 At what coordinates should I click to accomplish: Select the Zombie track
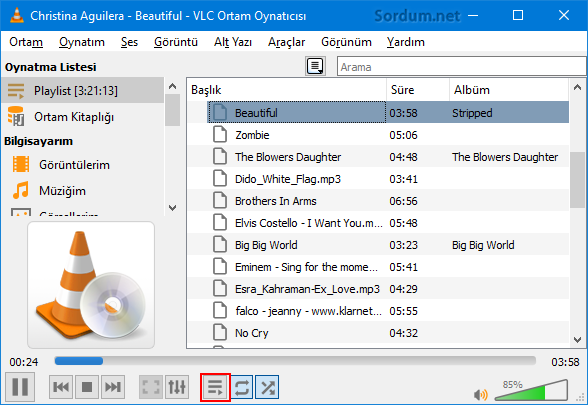tap(252, 135)
